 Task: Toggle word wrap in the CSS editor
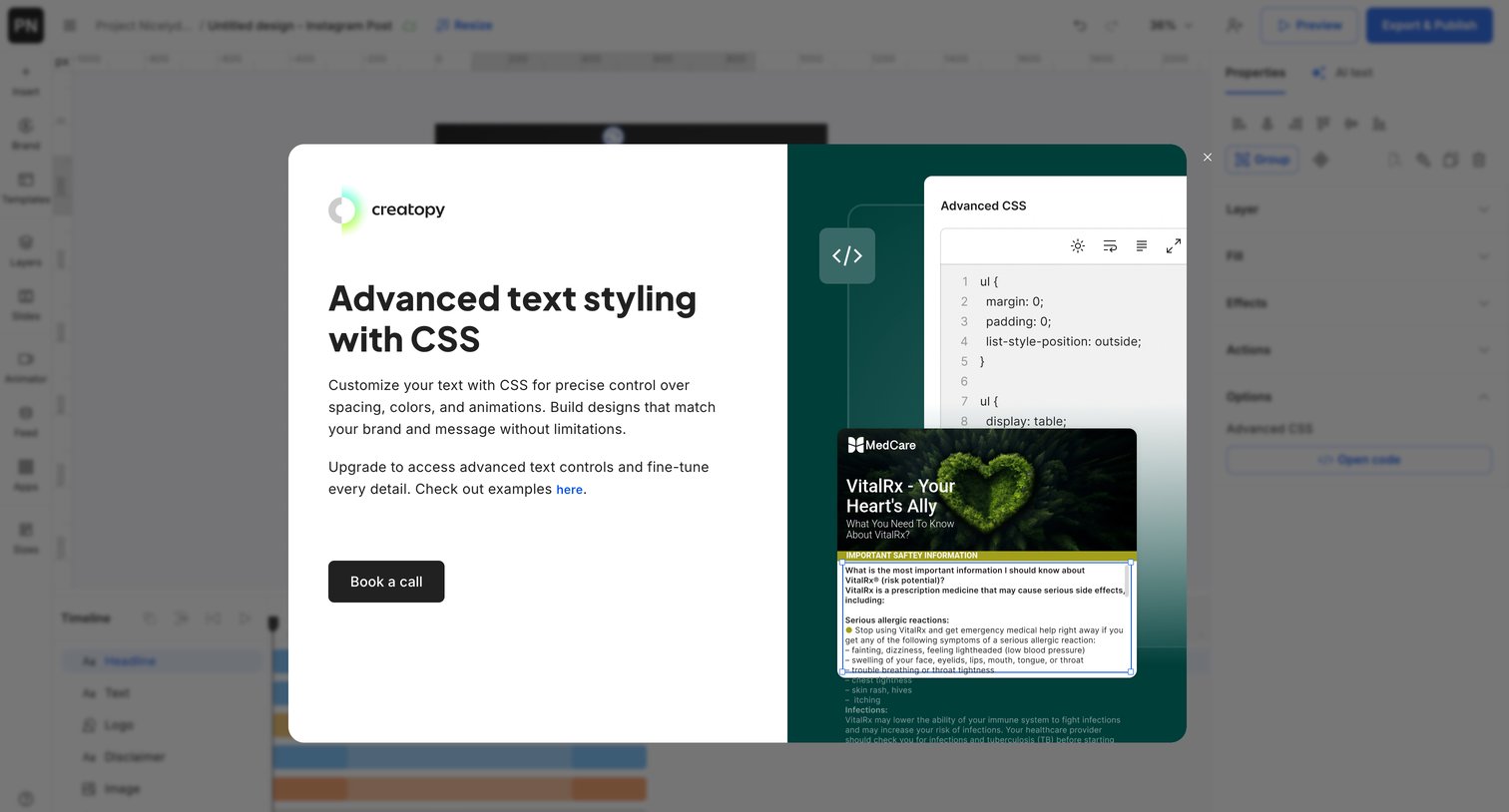click(1110, 245)
